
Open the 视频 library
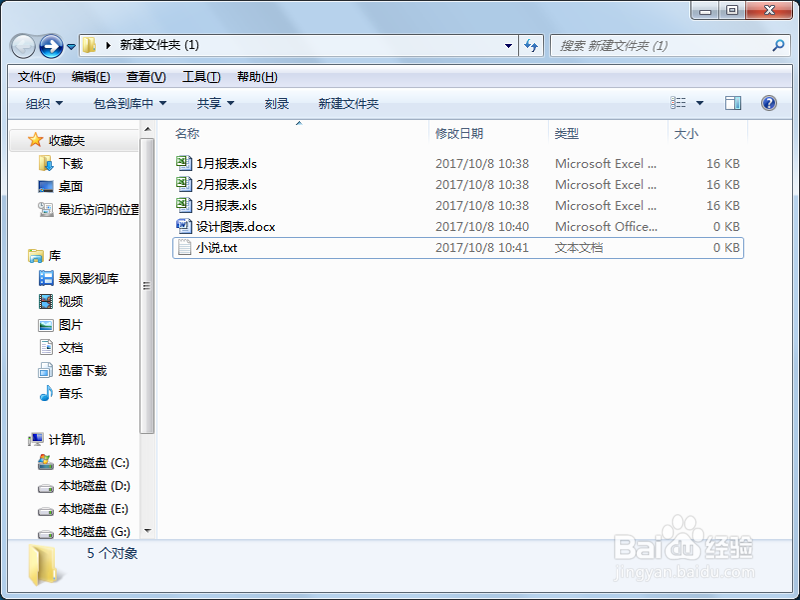pos(70,302)
